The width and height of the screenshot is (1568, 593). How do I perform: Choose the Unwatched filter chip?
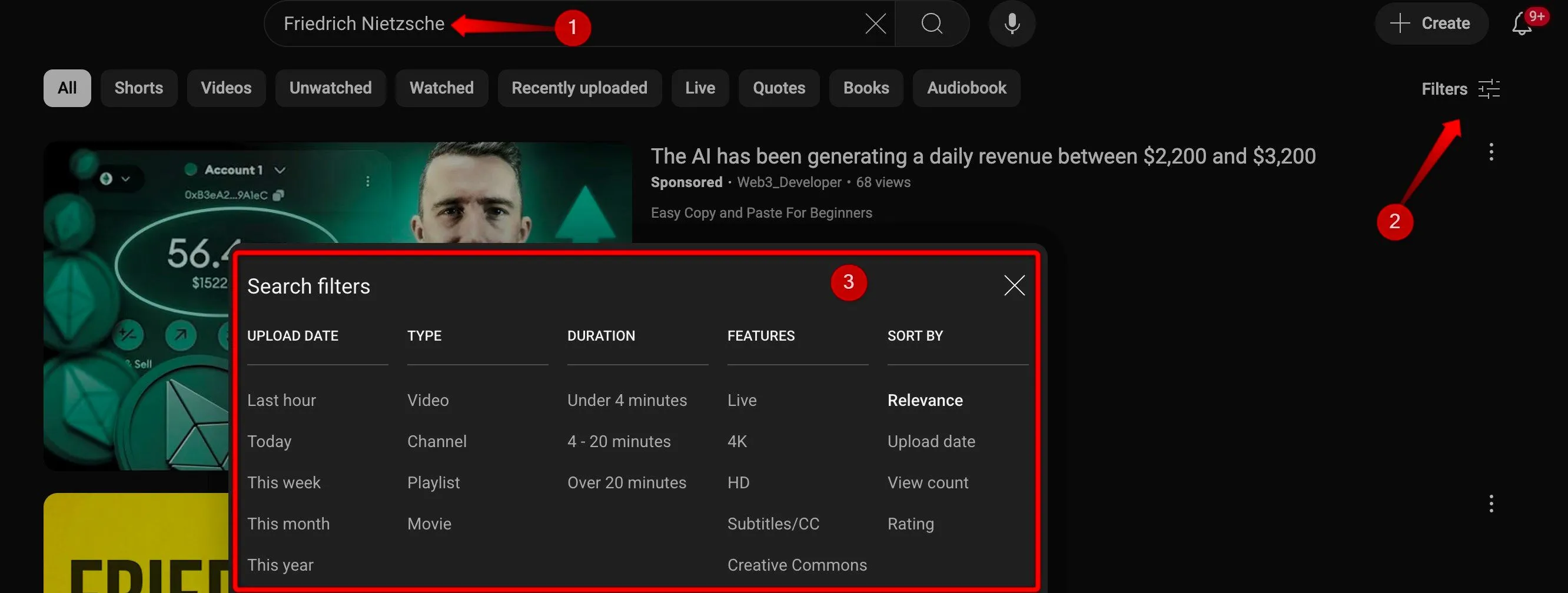pyautogui.click(x=330, y=88)
